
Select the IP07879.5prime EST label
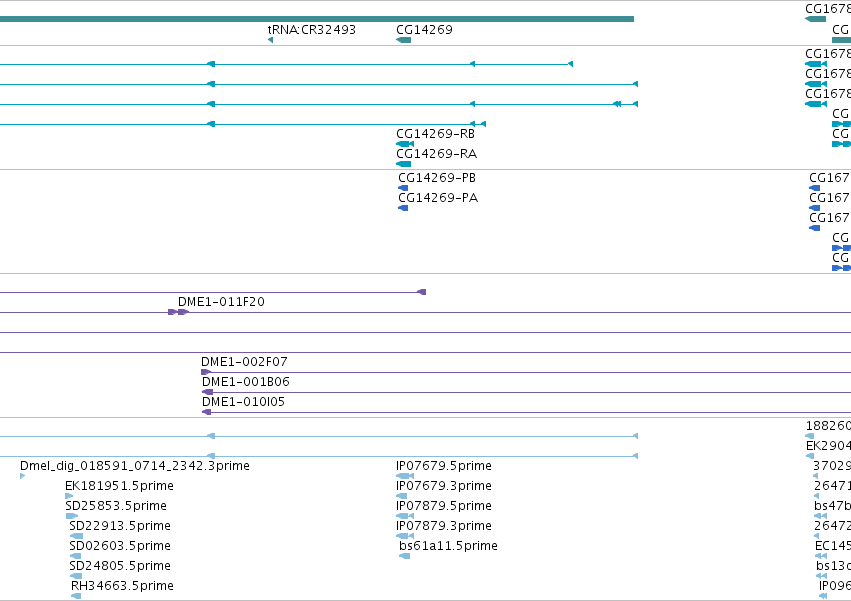coord(444,506)
